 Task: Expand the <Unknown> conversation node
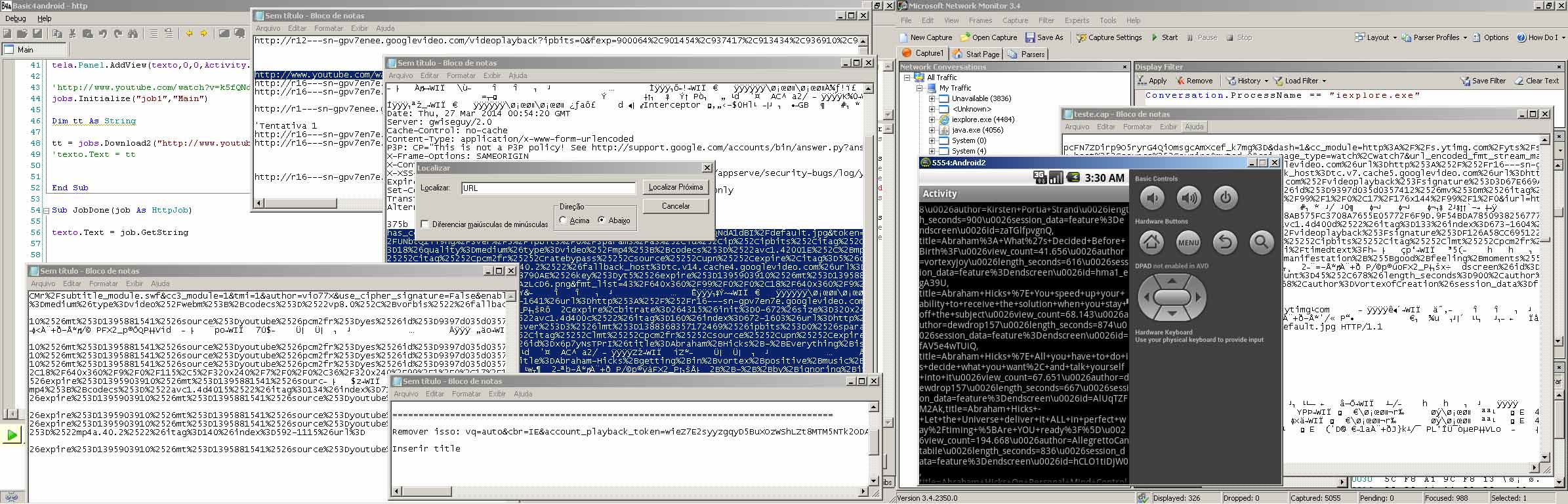[x=932, y=109]
